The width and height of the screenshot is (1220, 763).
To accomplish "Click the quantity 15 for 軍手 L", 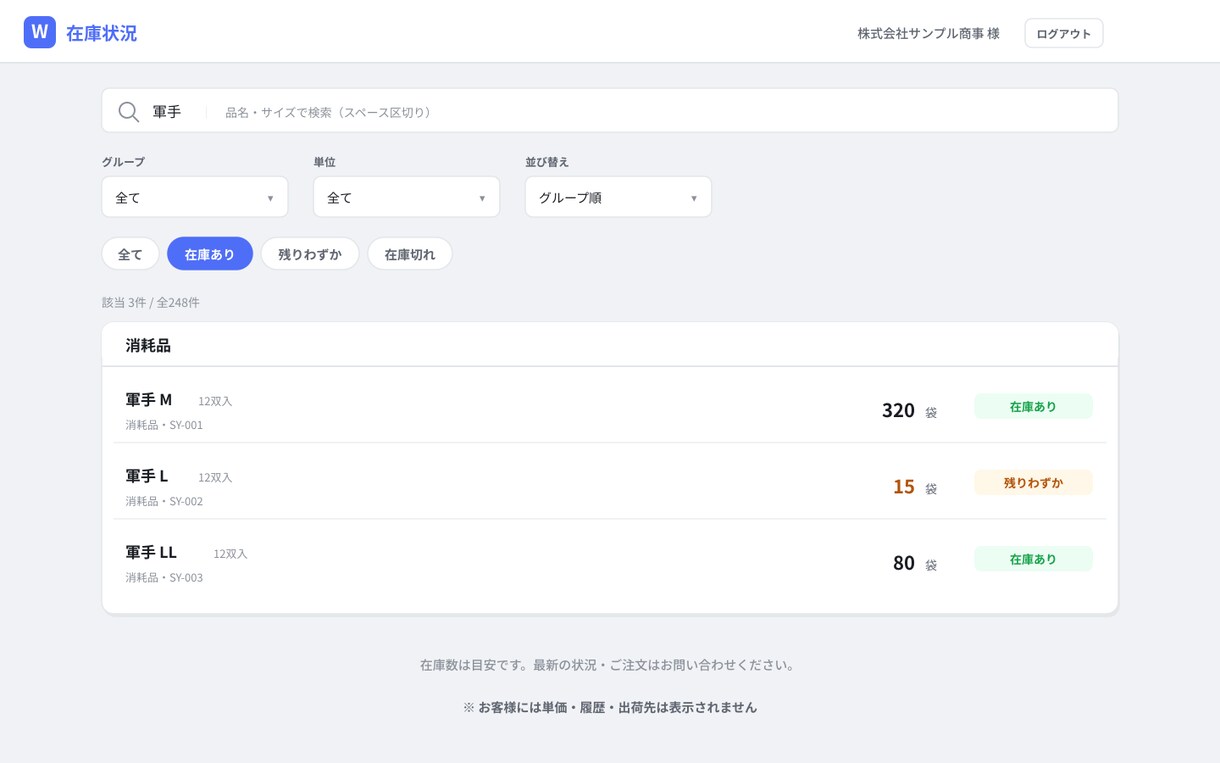I will click(904, 486).
